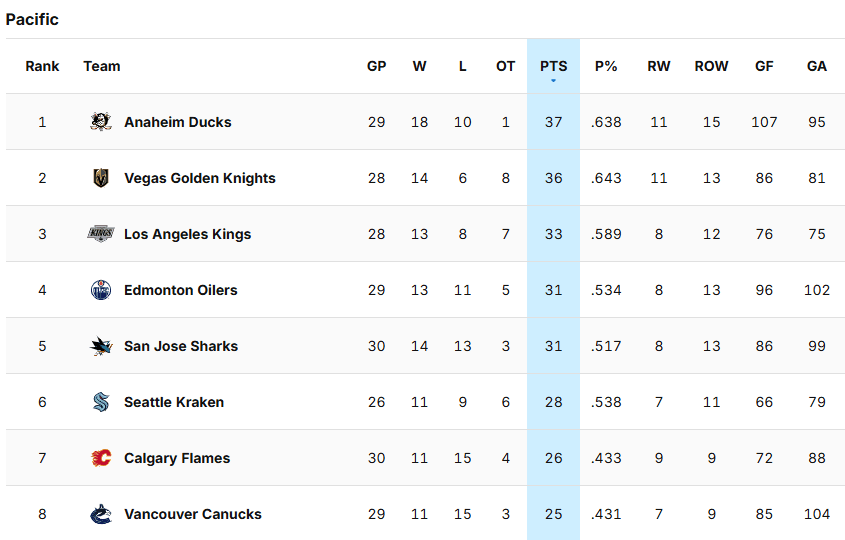Sort by the Team column header
Viewport: 845px width, 540px height.
[101, 66]
